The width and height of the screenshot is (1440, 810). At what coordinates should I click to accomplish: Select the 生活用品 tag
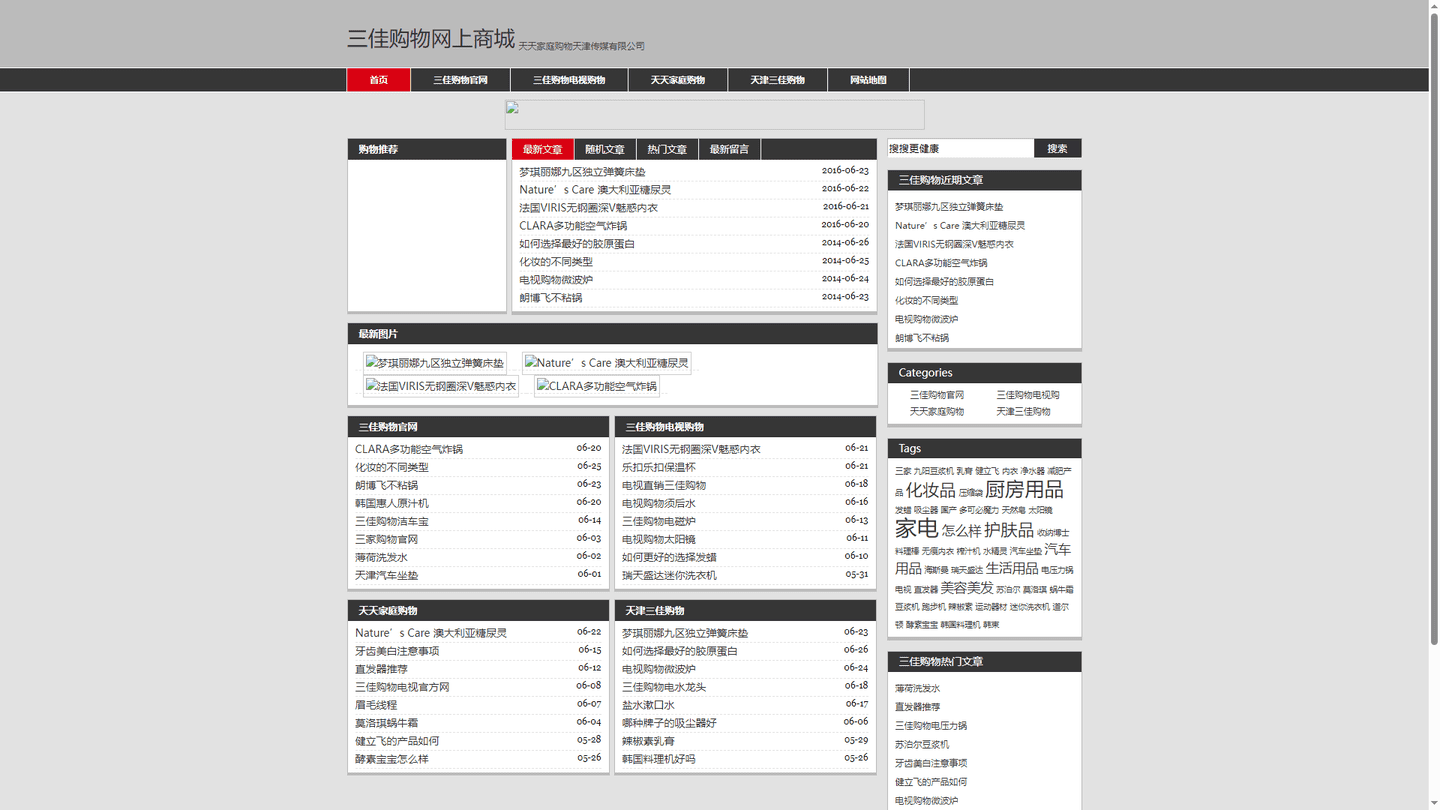click(1012, 568)
